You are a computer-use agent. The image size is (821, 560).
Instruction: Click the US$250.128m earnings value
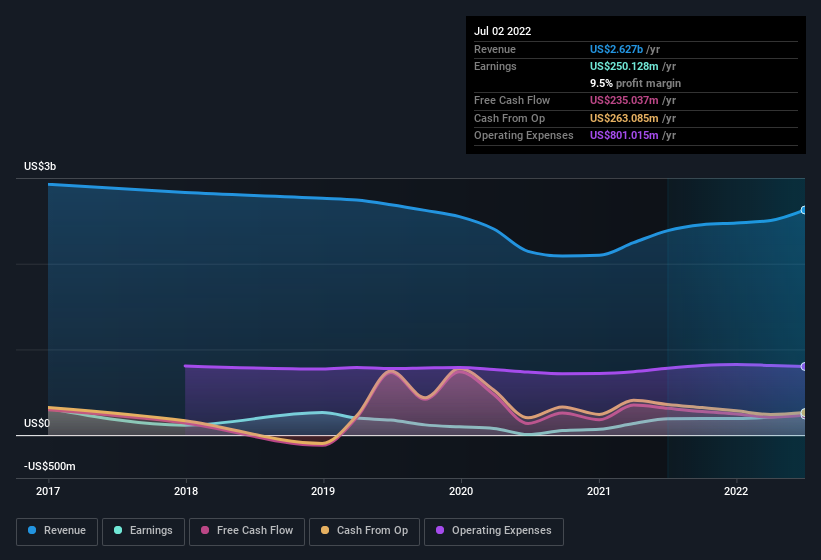point(624,66)
